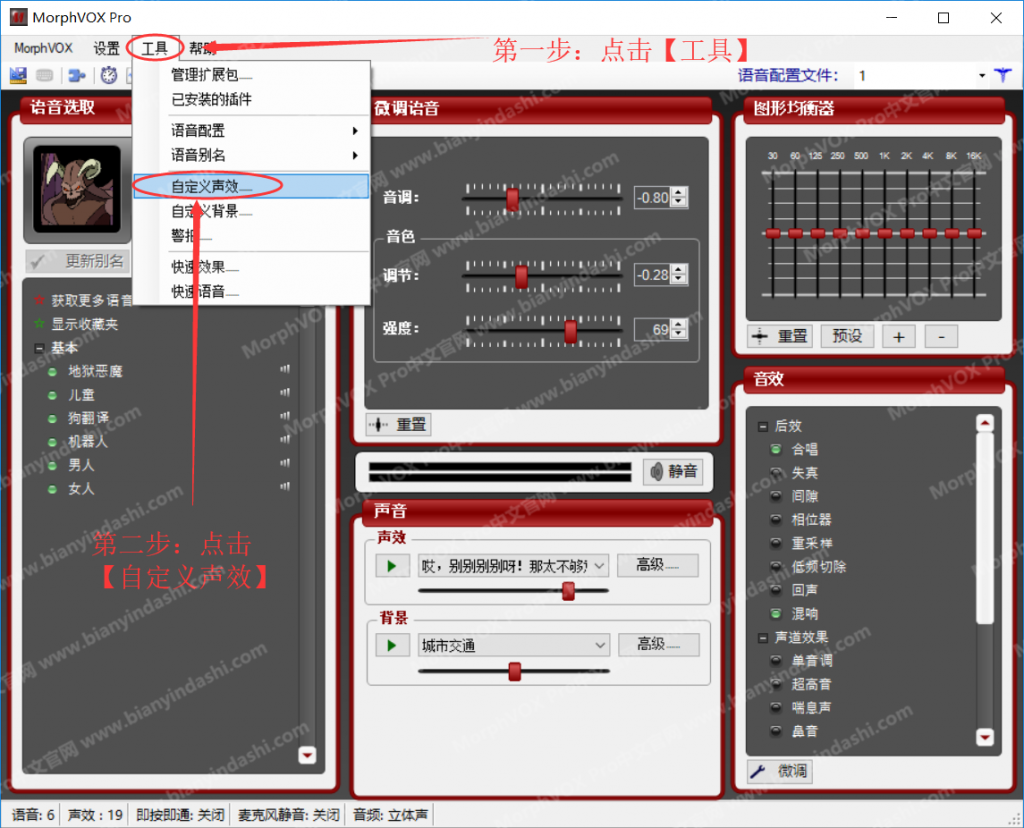
Task: Collapse the 基本 voice group
Action: coord(39,348)
